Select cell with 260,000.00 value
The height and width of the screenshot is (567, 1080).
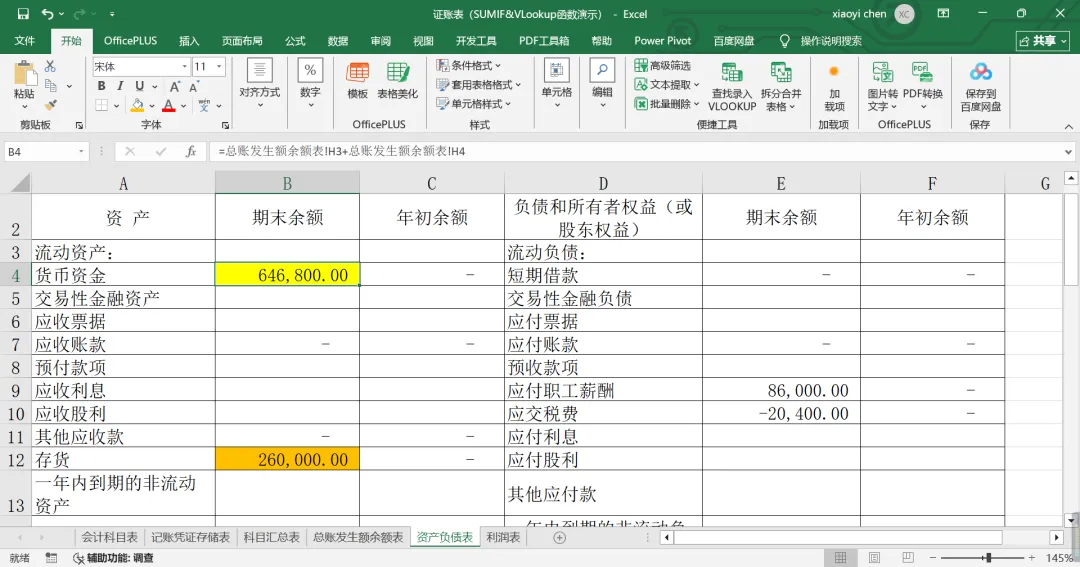coord(287,460)
